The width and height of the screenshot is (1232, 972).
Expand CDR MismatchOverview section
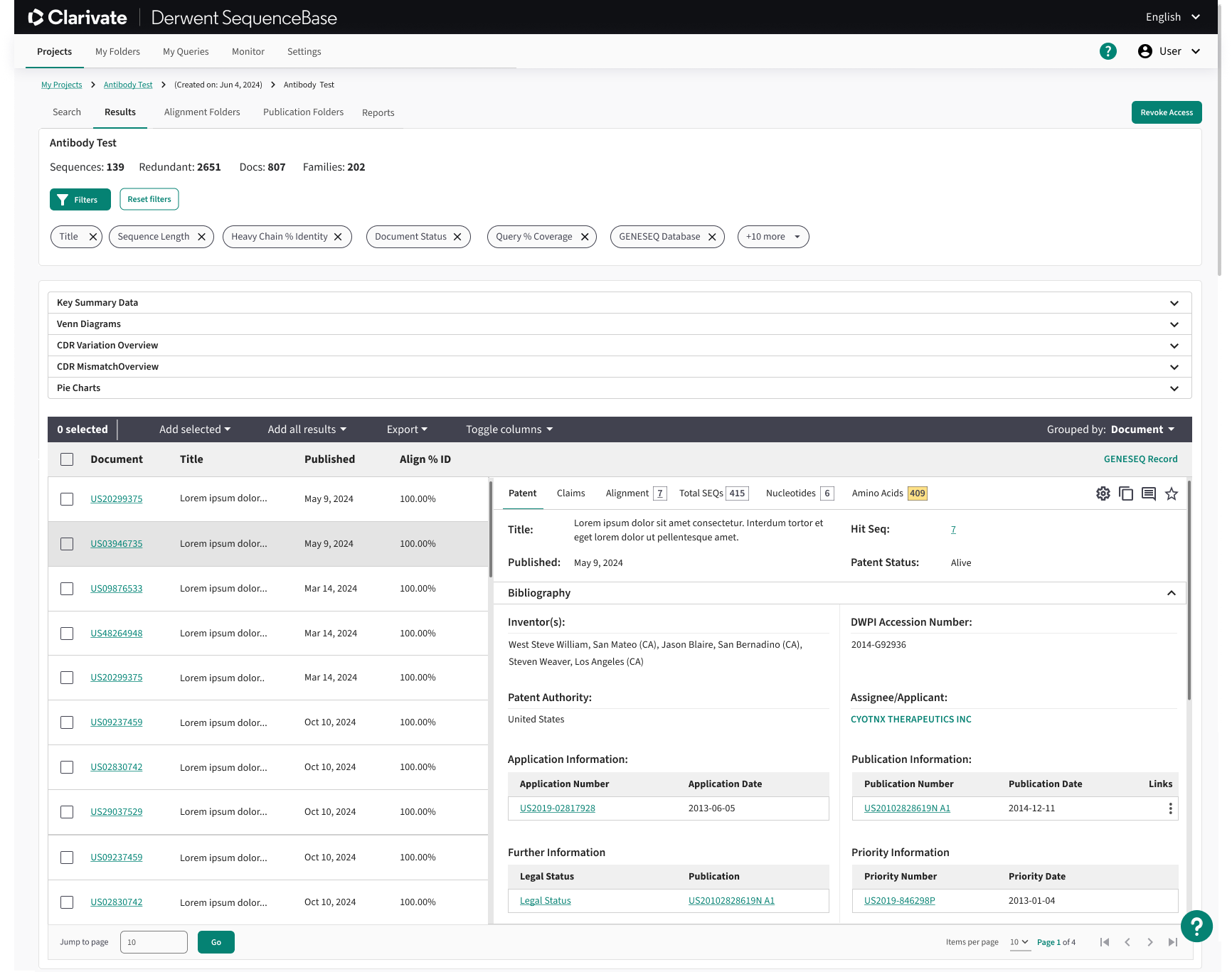pyautogui.click(x=620, y=367)
